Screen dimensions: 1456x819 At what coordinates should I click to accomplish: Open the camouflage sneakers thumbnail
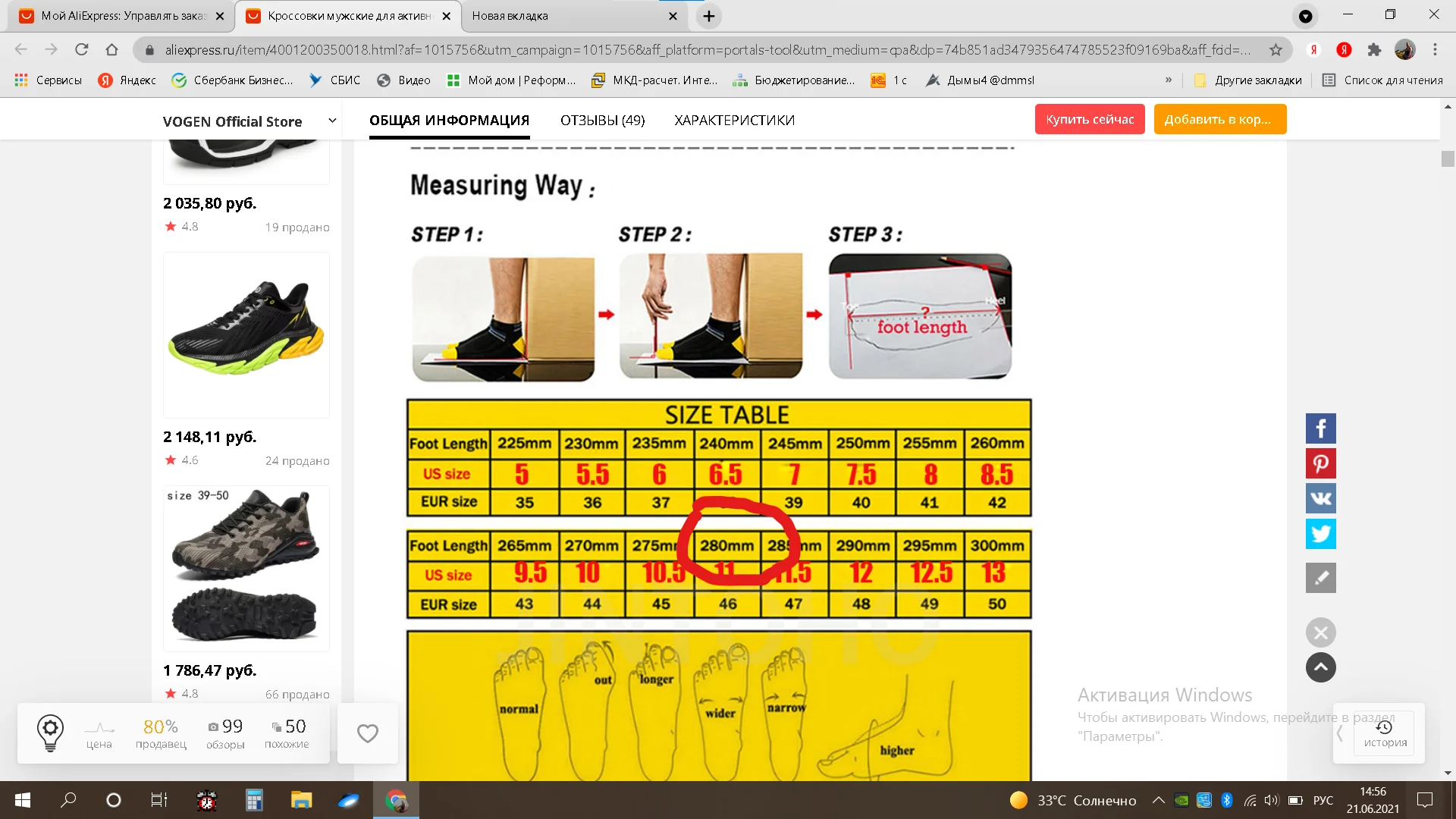point(246,567)
